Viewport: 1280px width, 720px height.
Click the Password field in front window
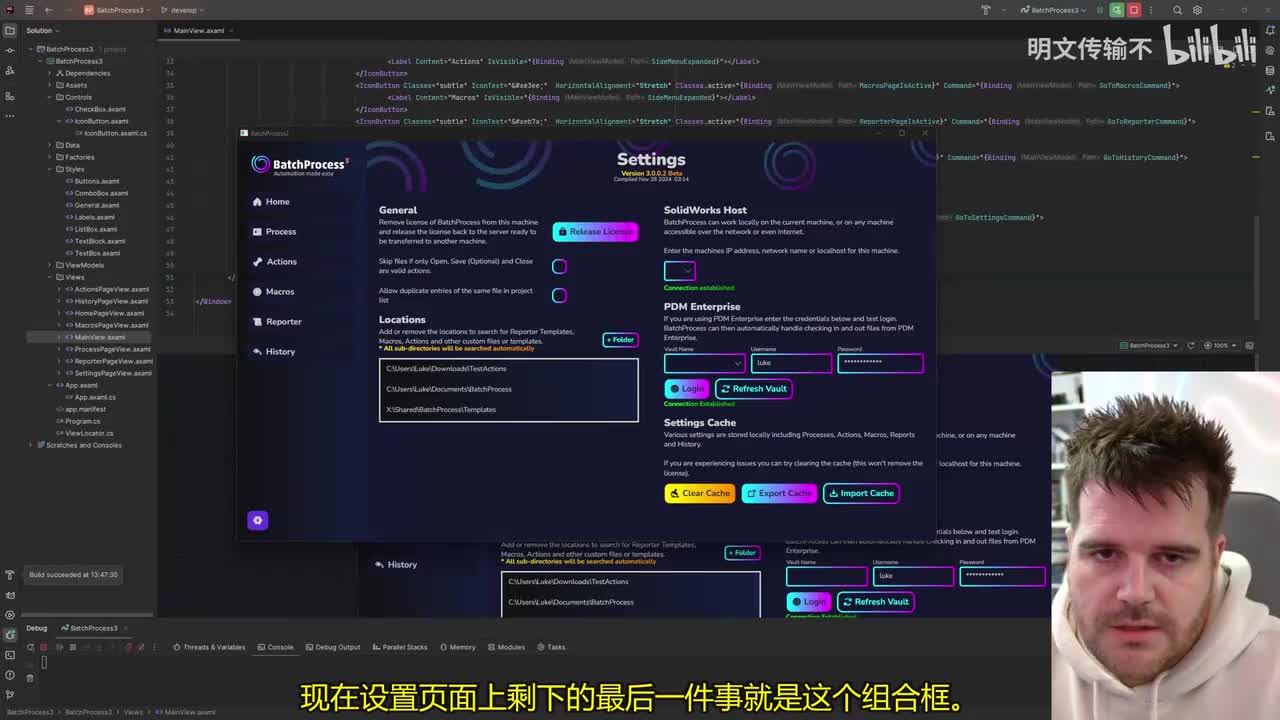(x=880, y=363)
